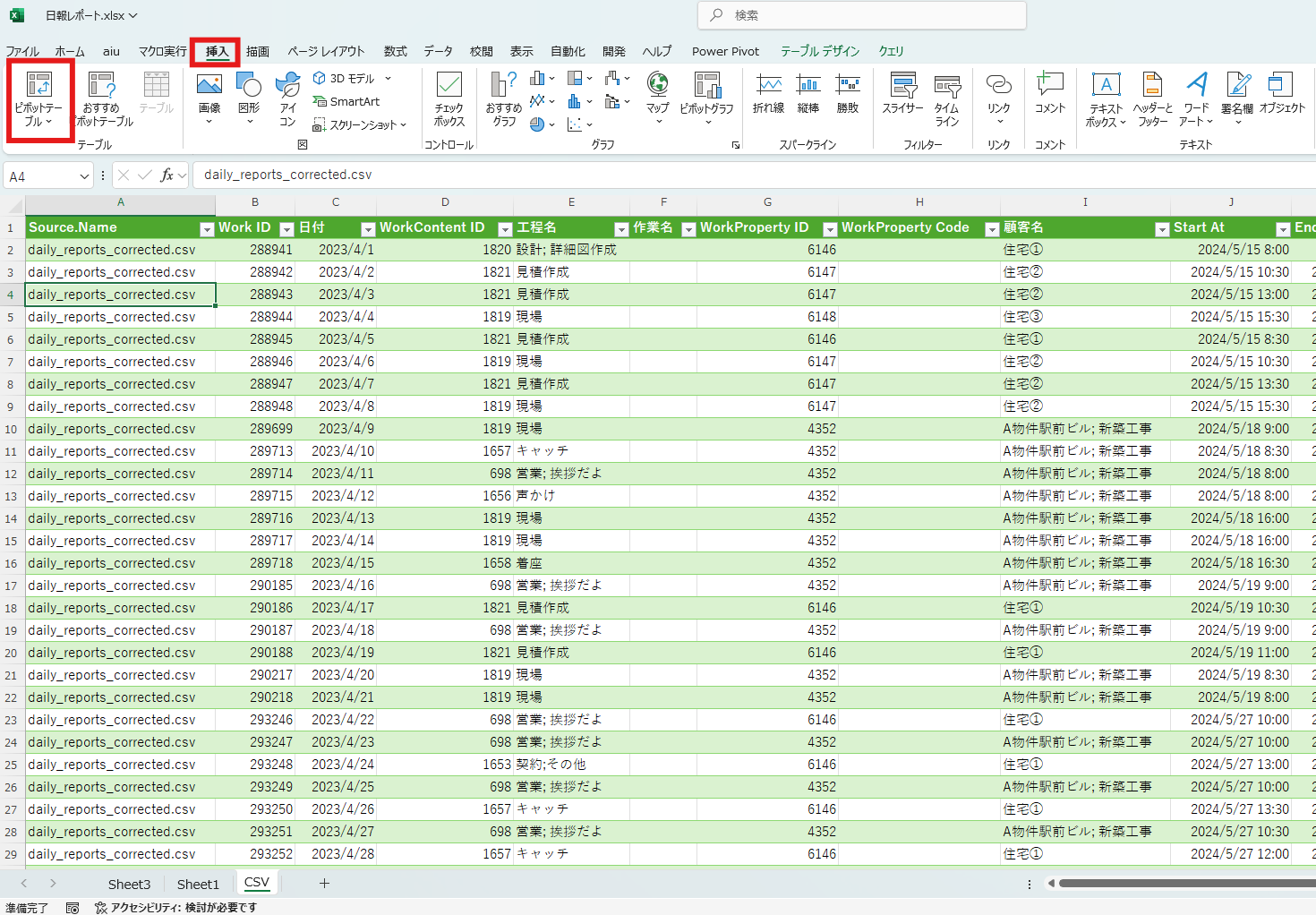
Task: Insert a テキストボックス
Action: point(1107,99)
